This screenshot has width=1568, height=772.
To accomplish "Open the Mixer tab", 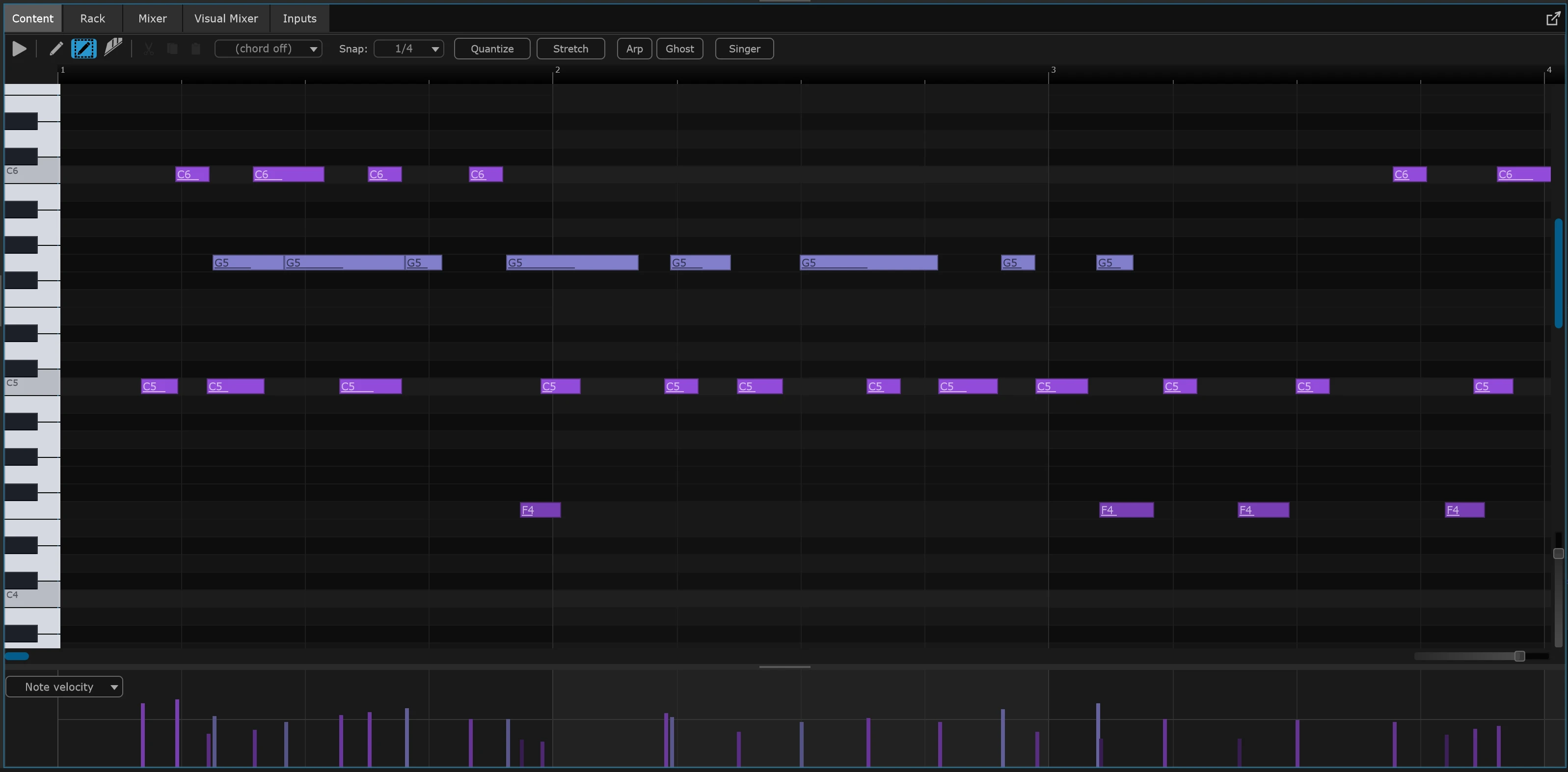I will 152,18.
